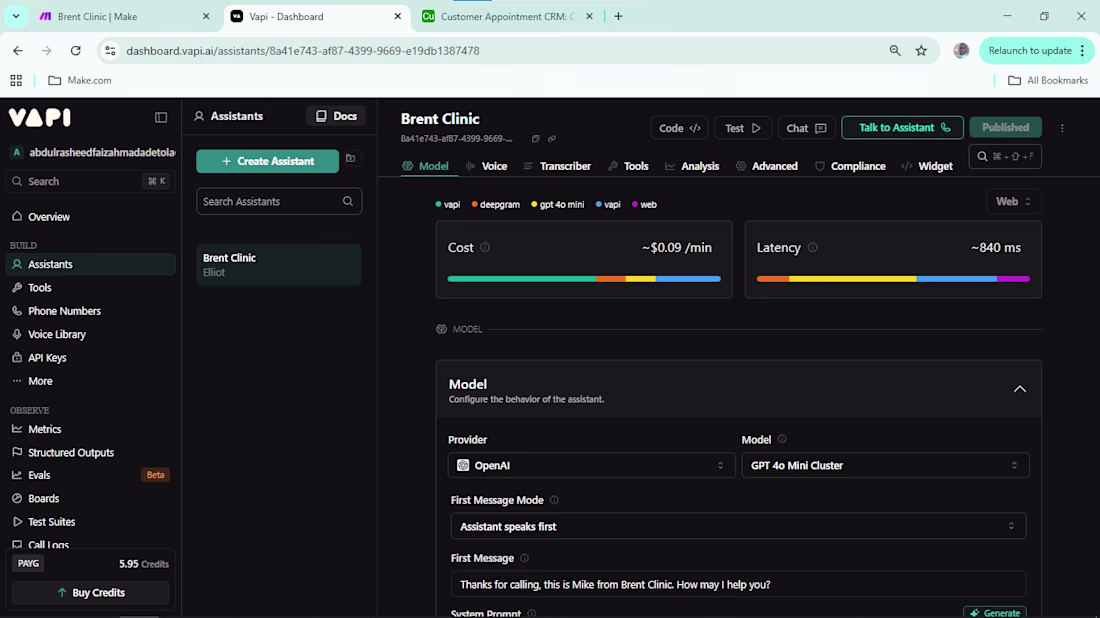This screenshot has width=1100, height=618.
Task: Collapse the Vapi sidebar panel icon
Action: [x=161, y=117]
